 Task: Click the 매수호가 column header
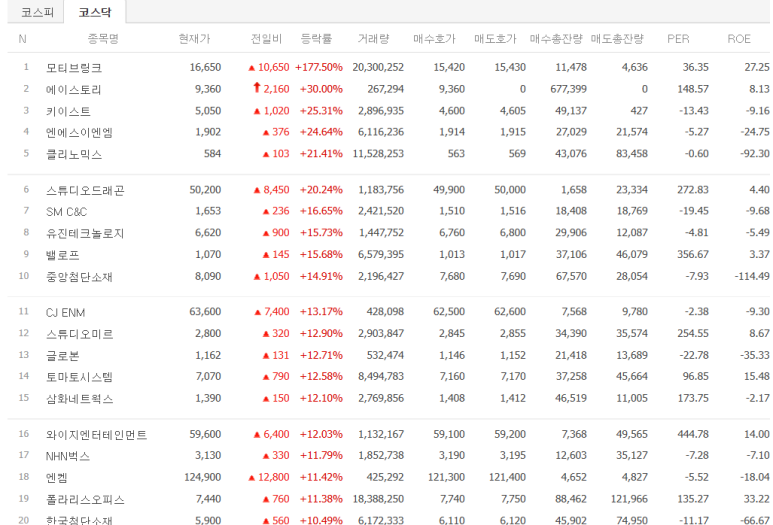point(434,38)
